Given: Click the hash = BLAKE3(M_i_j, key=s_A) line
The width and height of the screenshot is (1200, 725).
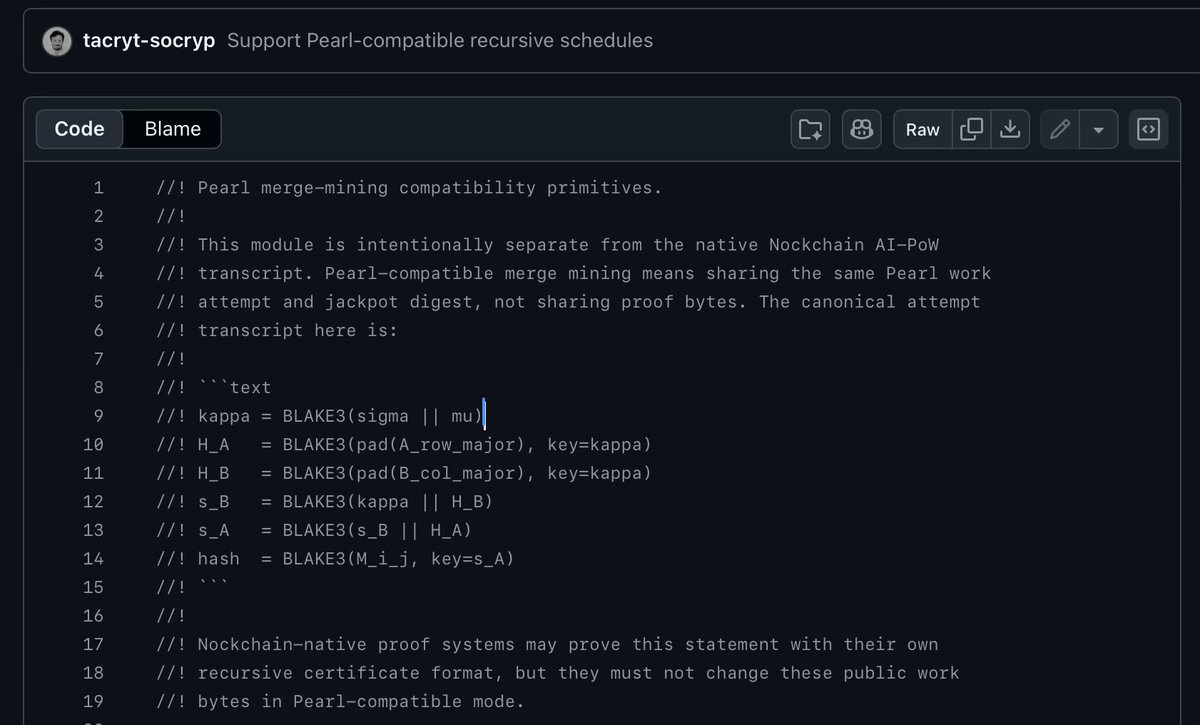Looking at the screenshot, I should pos(335,558).
